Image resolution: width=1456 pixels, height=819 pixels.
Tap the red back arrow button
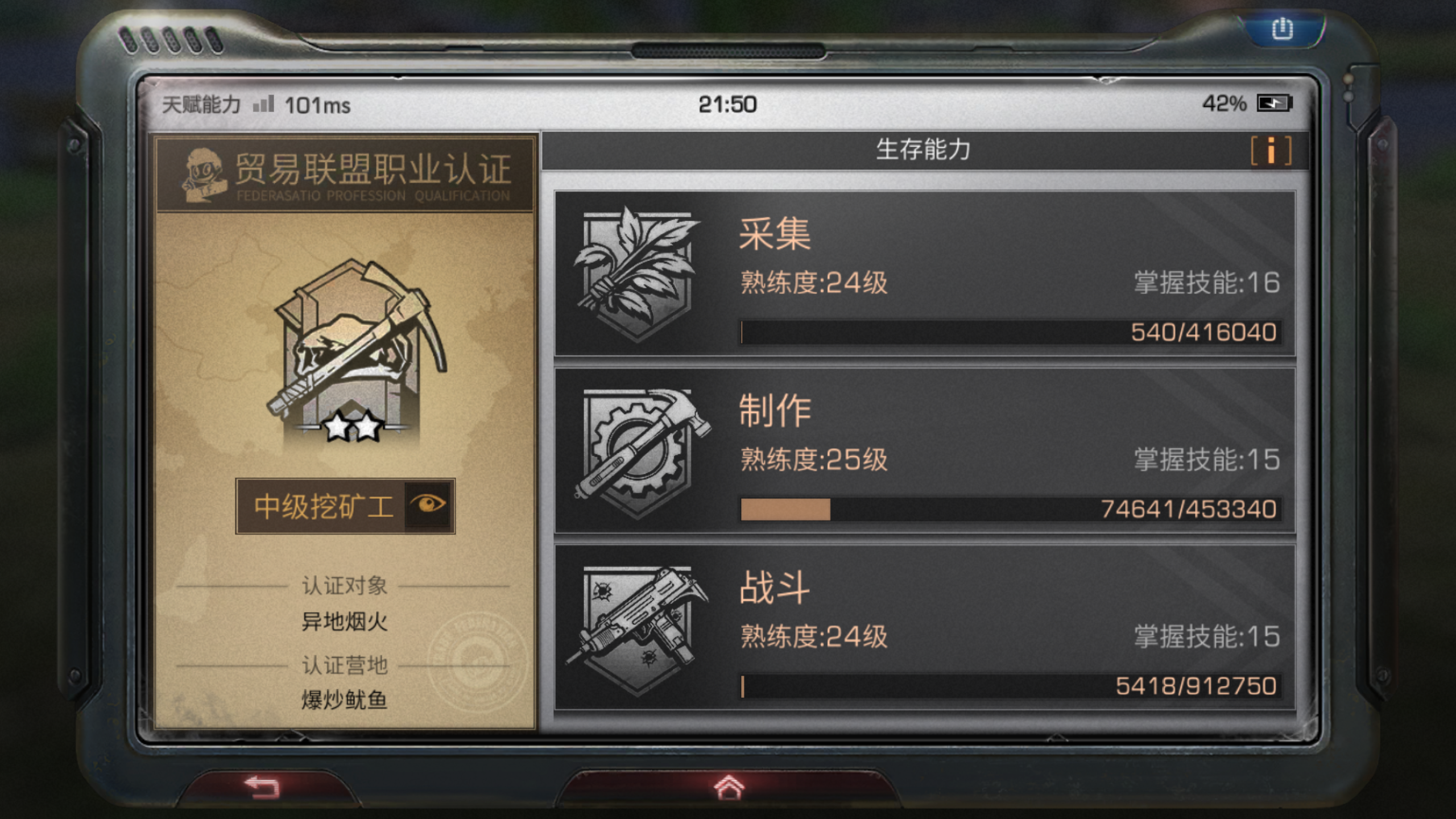tap(262, 787)
